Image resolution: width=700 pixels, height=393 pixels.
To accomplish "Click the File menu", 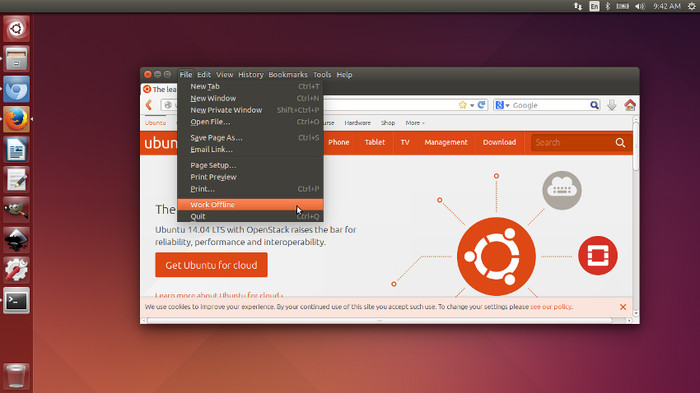I will pyautogui.click(x=186, y=75).
